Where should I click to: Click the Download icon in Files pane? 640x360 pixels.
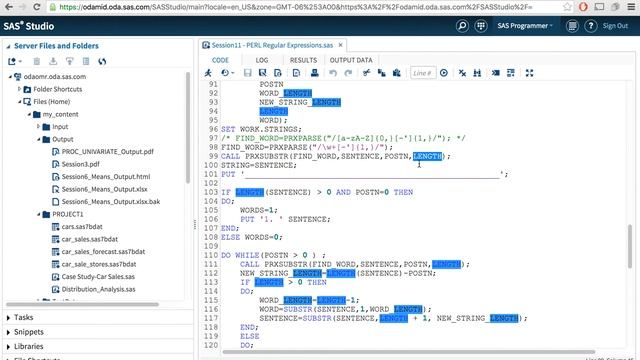[53, 61]
